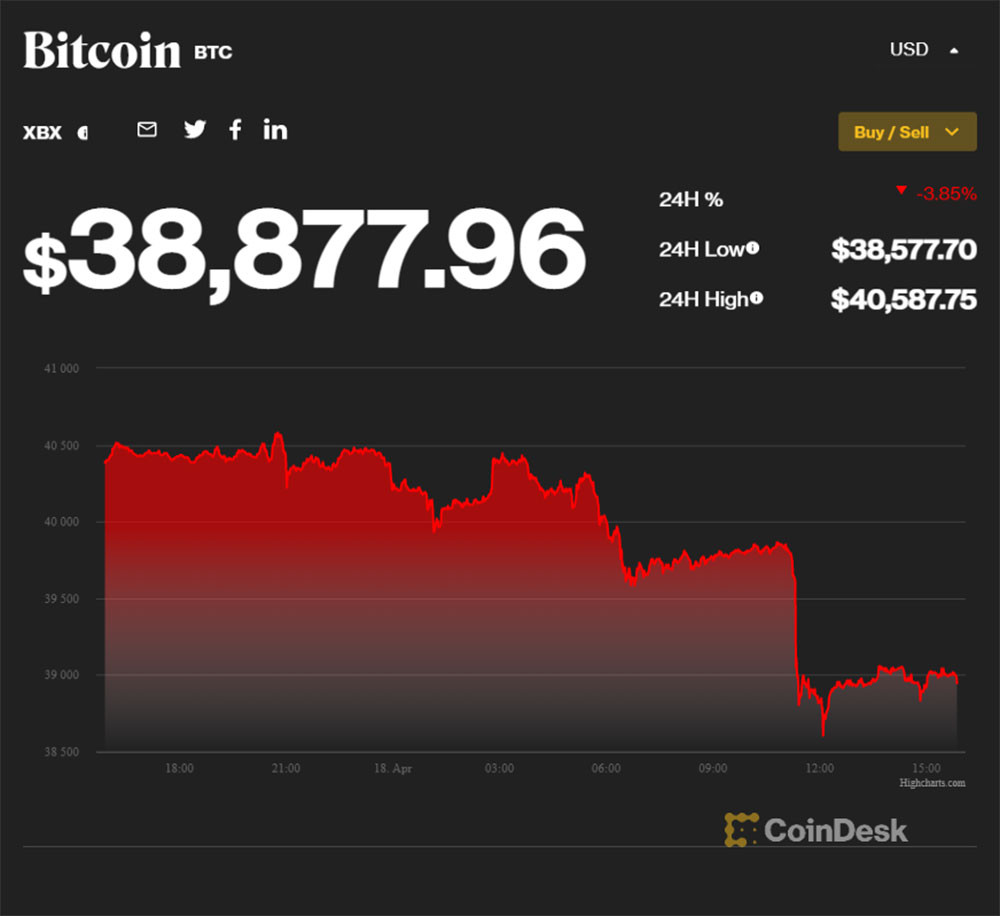Open the Highcharts.com credit link
The image size is (1000, 916).
(x=932, y=783)
